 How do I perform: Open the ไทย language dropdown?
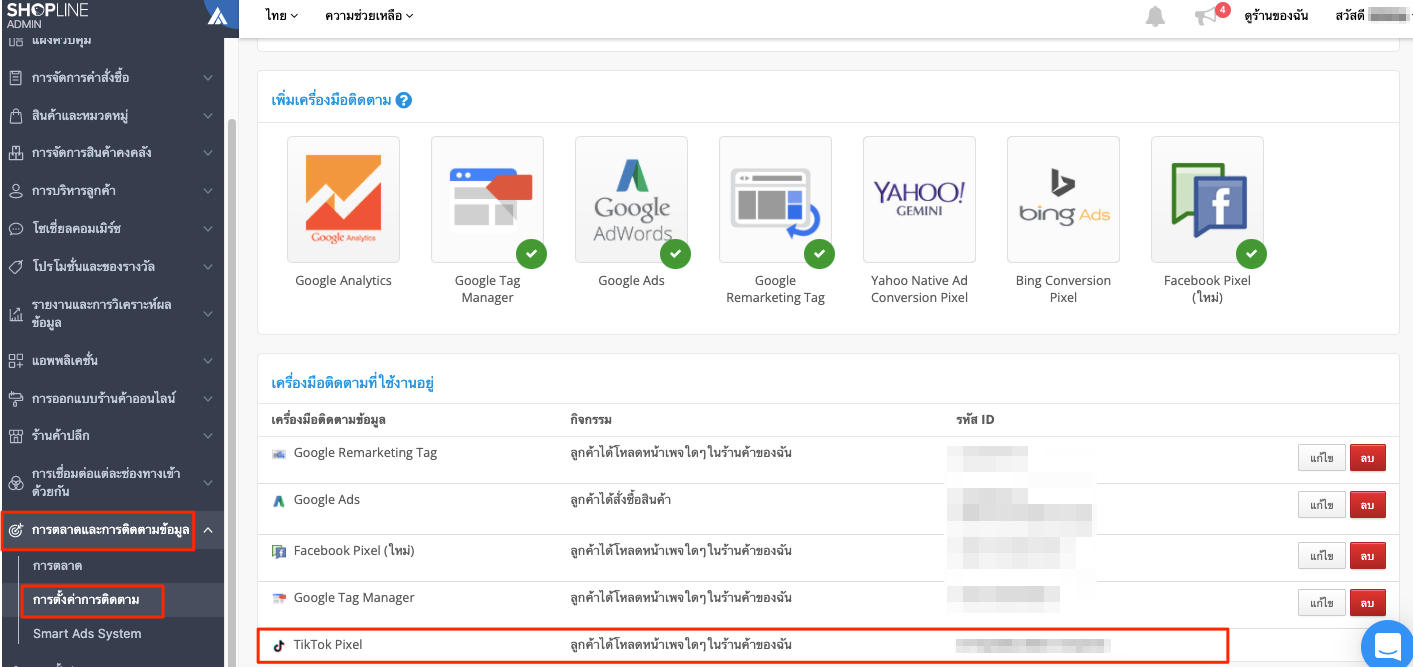coord(282,16)
